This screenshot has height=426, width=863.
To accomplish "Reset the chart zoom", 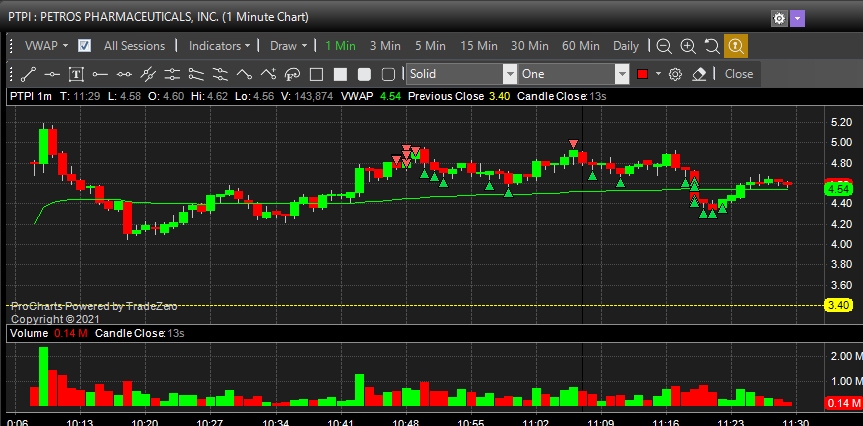I will [x=712, y=46].
